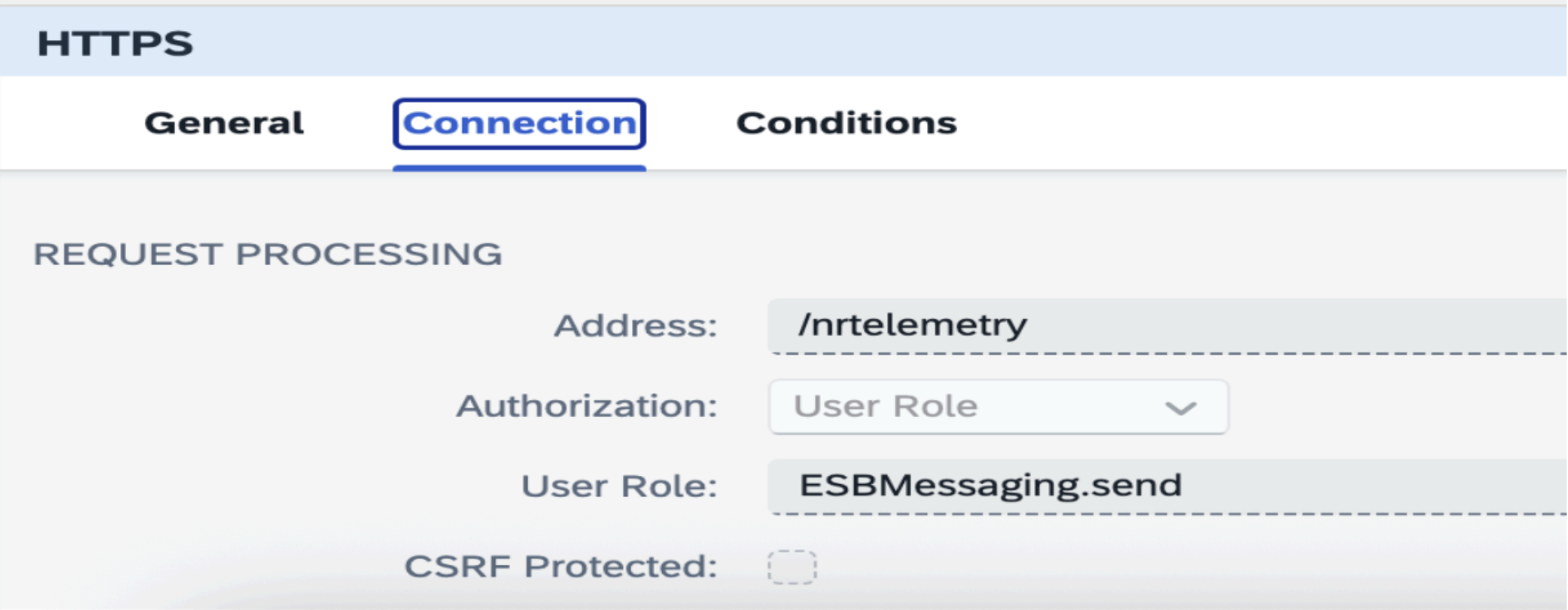Open the Conditions tab
Viewport: 1568px width, 610px height.
coord(845,123)
